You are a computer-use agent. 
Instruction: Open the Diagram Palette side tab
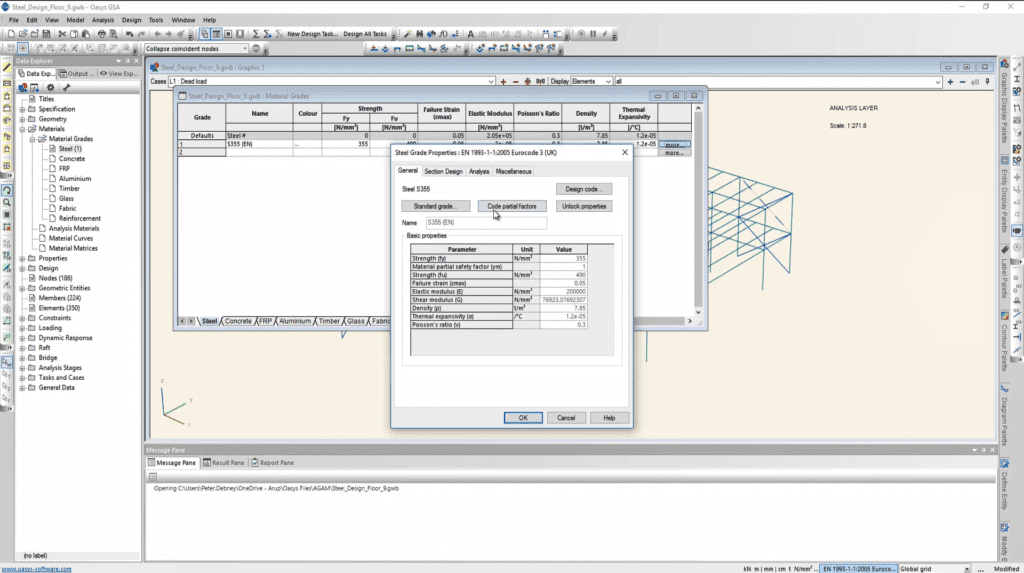(1004, 418)
